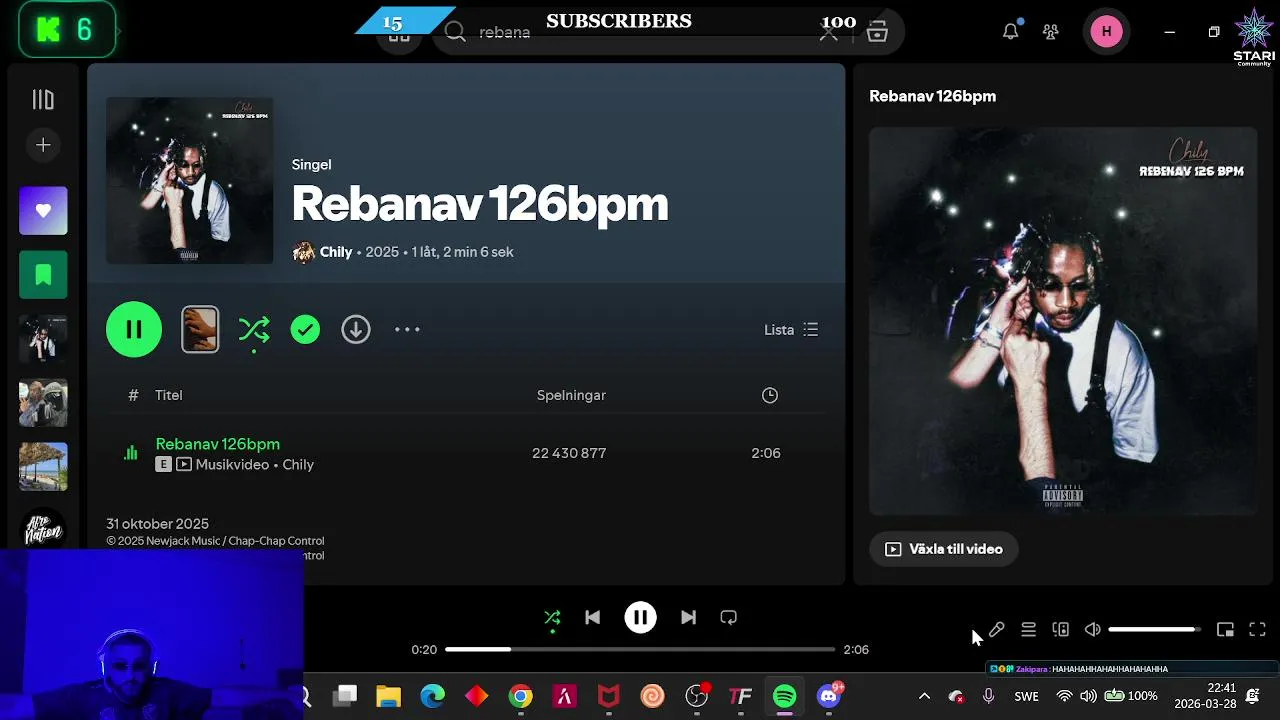Click the volume slider
Viewport: 1280px width, 720px height.
pos(1155,629)
